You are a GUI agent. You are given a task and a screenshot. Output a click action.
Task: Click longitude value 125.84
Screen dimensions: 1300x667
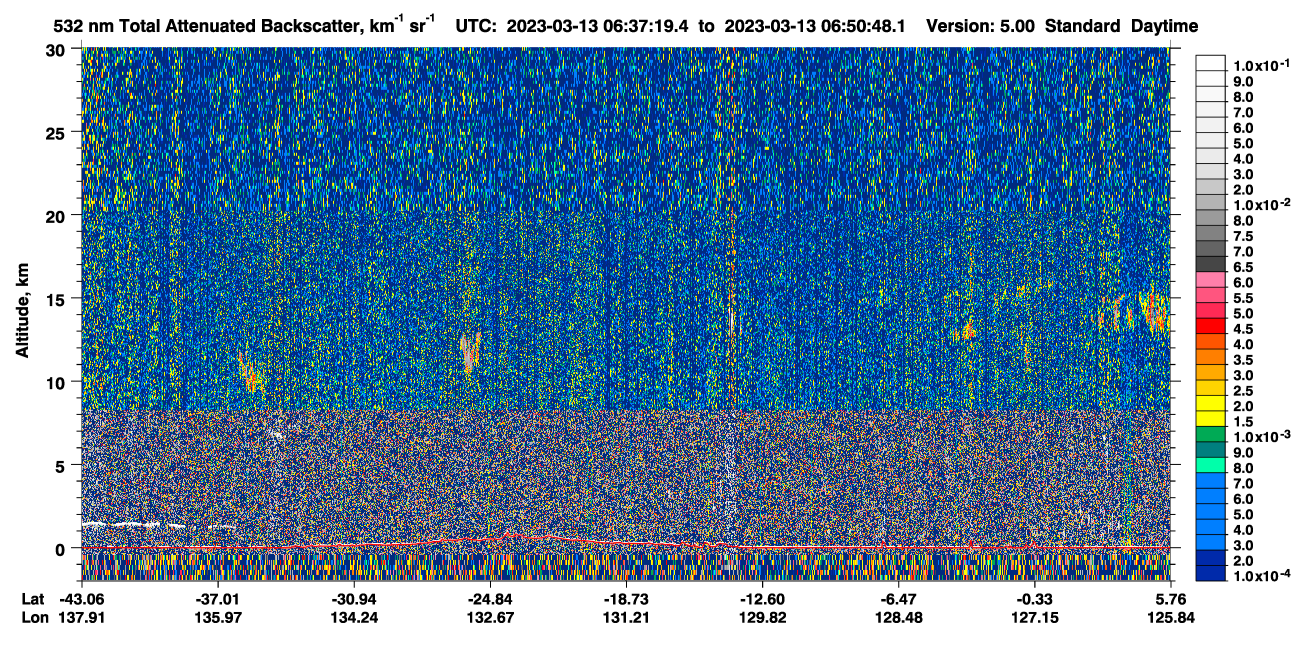click(1172, 617)
